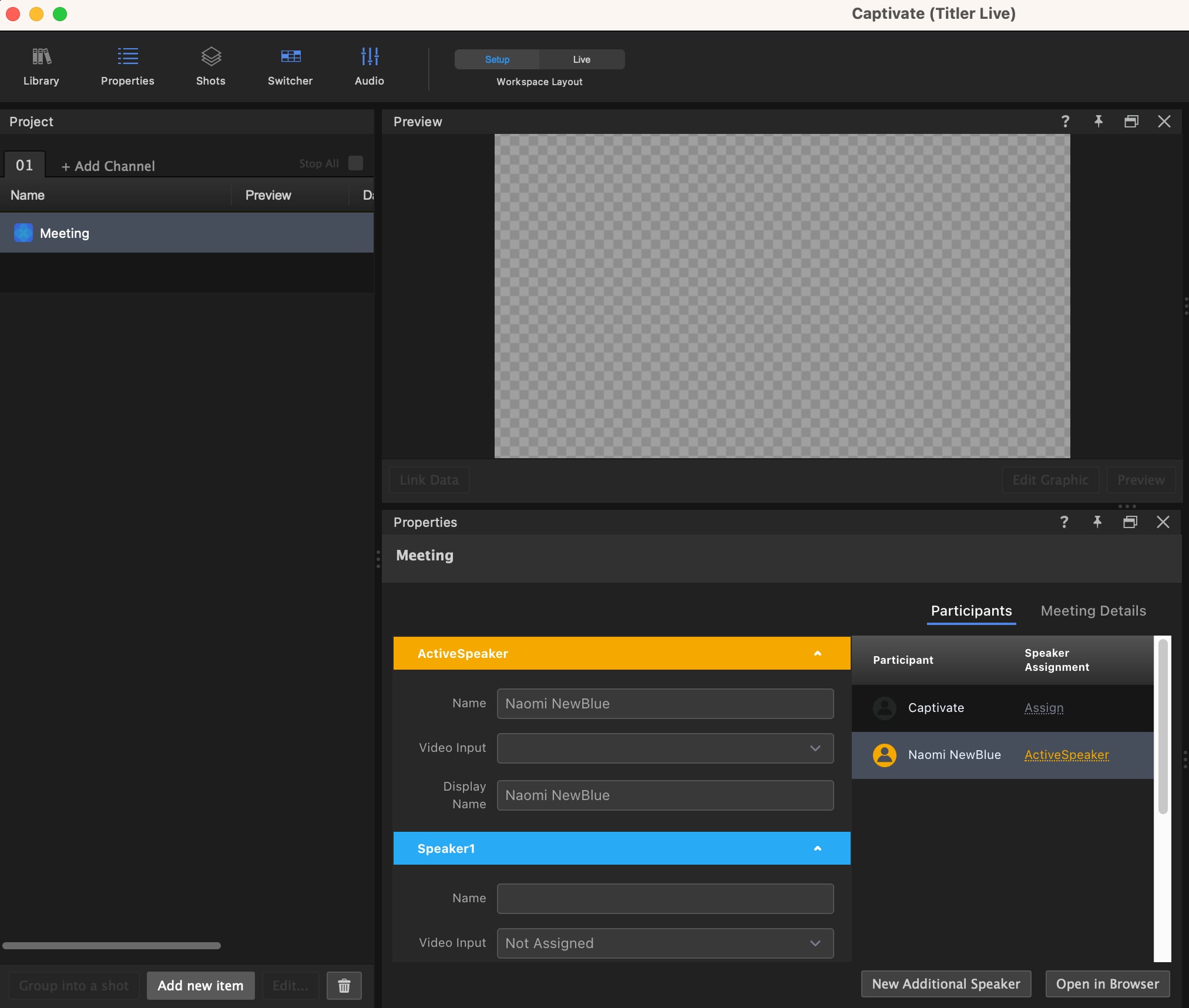Click the ActiveSpeaker assignment link for Naomi
Viewport: 1189px width, 1008px height.
pyautogui.click(x=1066, y=755)
